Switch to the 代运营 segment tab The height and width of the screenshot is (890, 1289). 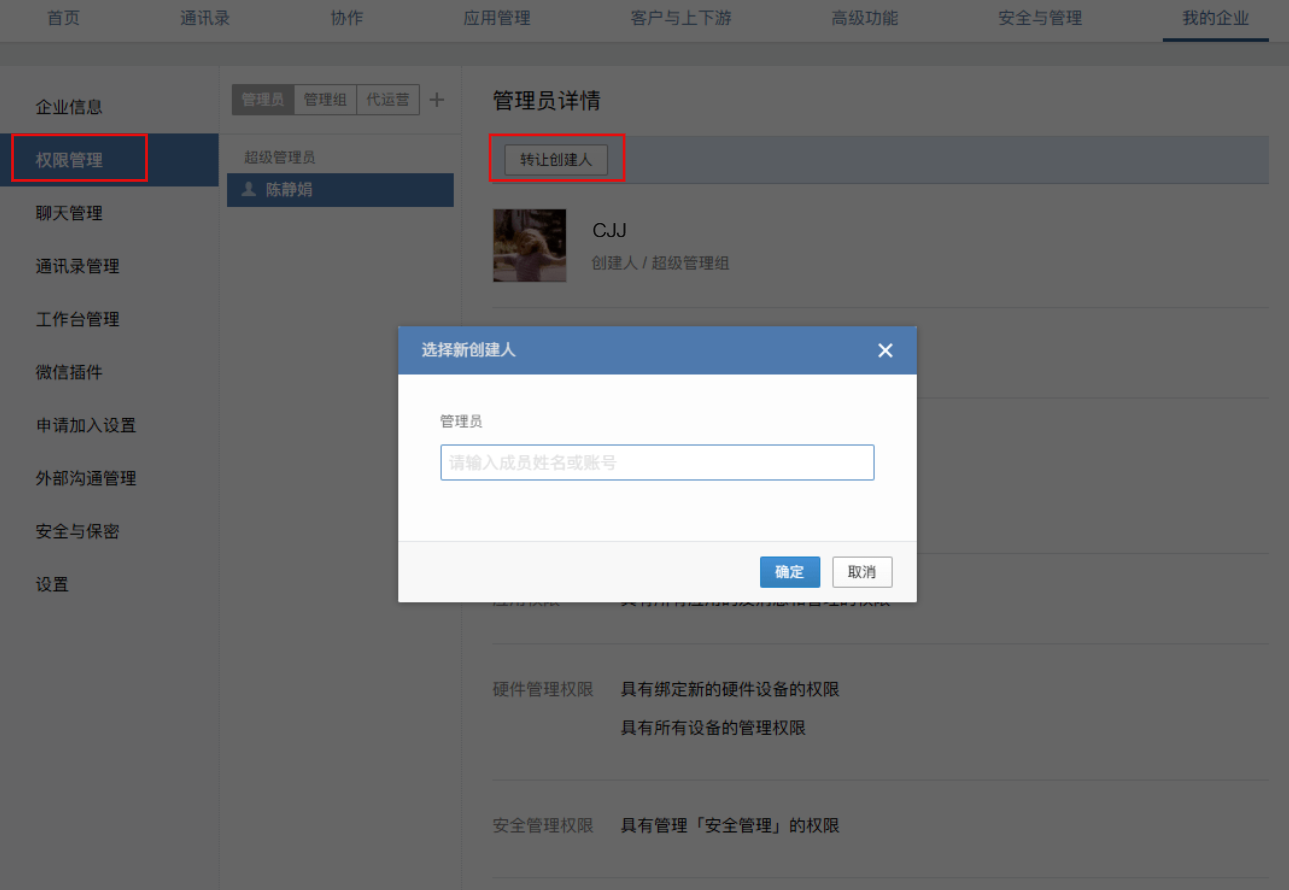click(x=388, y=100)
